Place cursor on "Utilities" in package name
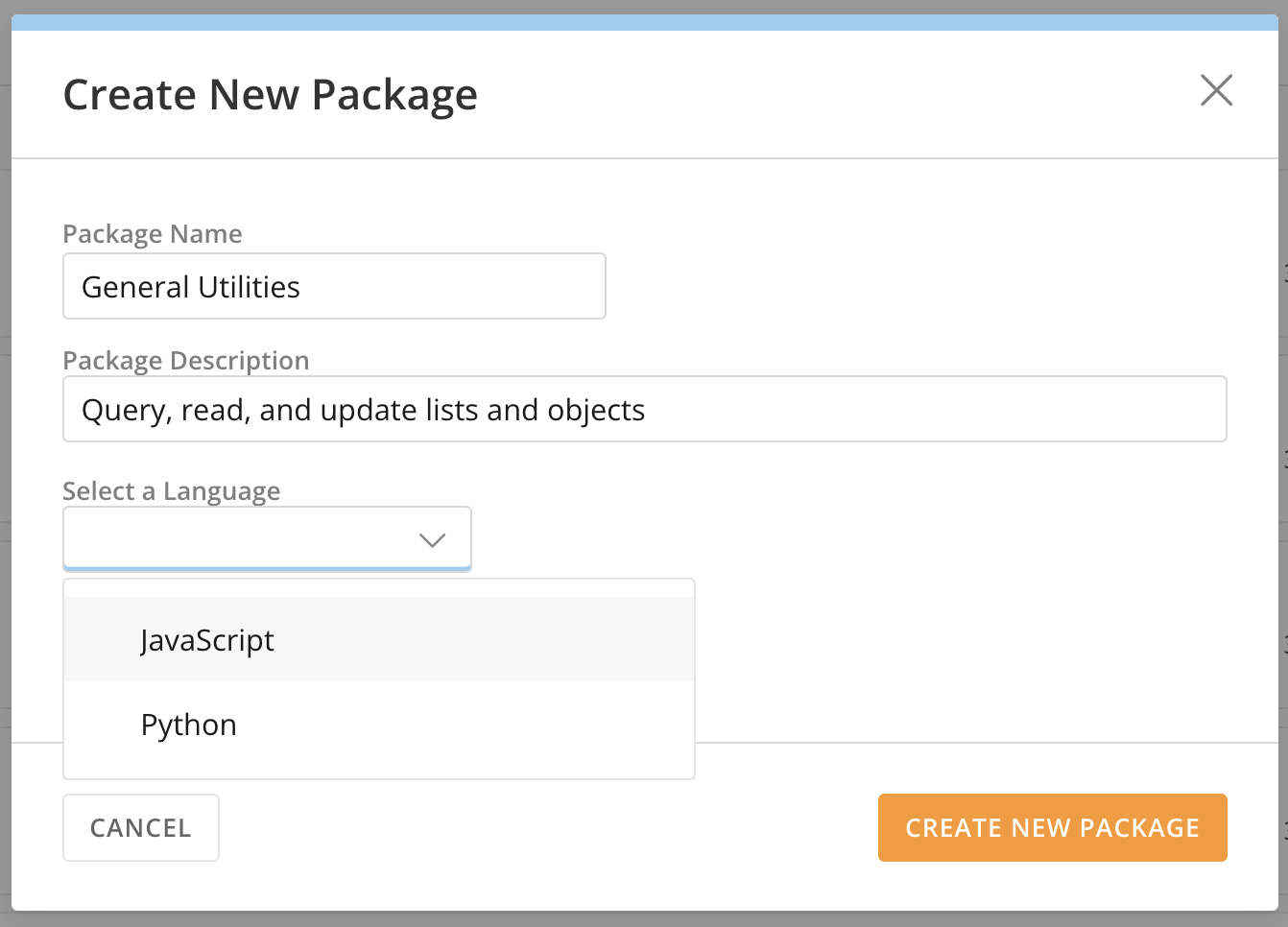Screen dimensions: 1288x927 coord(249,287)
